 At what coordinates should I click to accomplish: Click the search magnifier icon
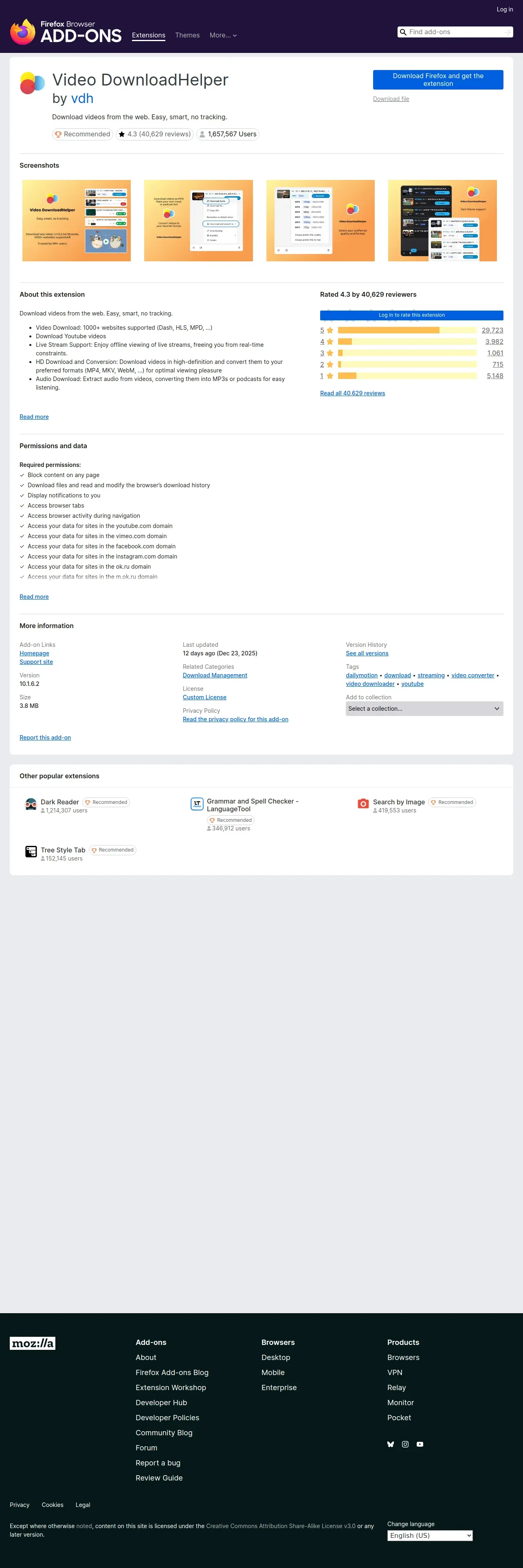[x=403, y=32]
